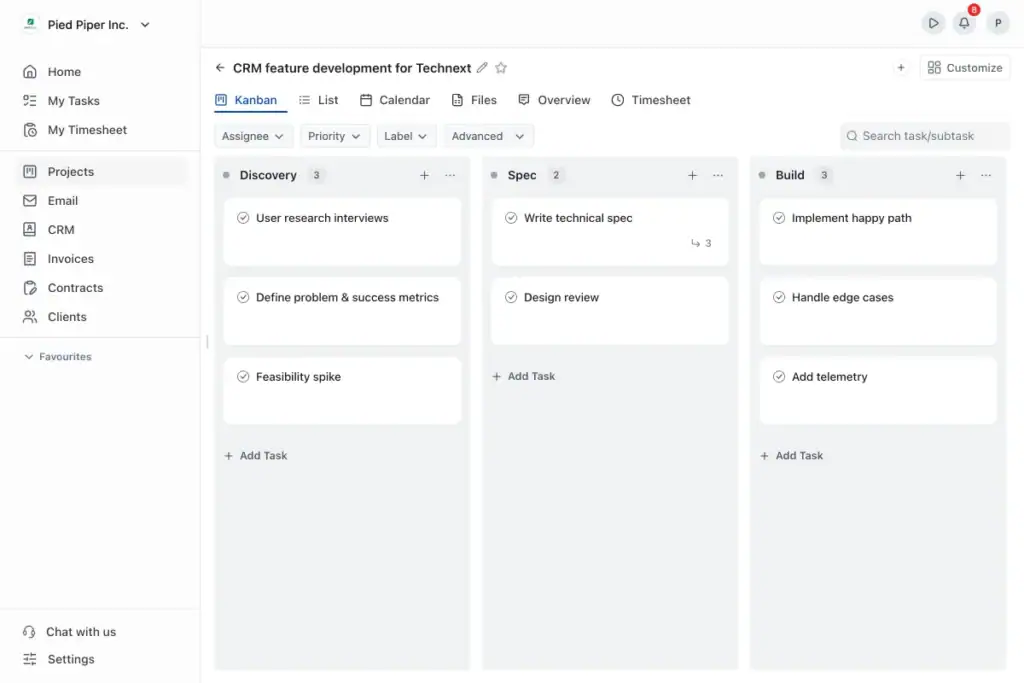The width and height of the screenshot is (1024, 683).
Task: Click Add Task under Discovery column
Action: coord(256,456)
